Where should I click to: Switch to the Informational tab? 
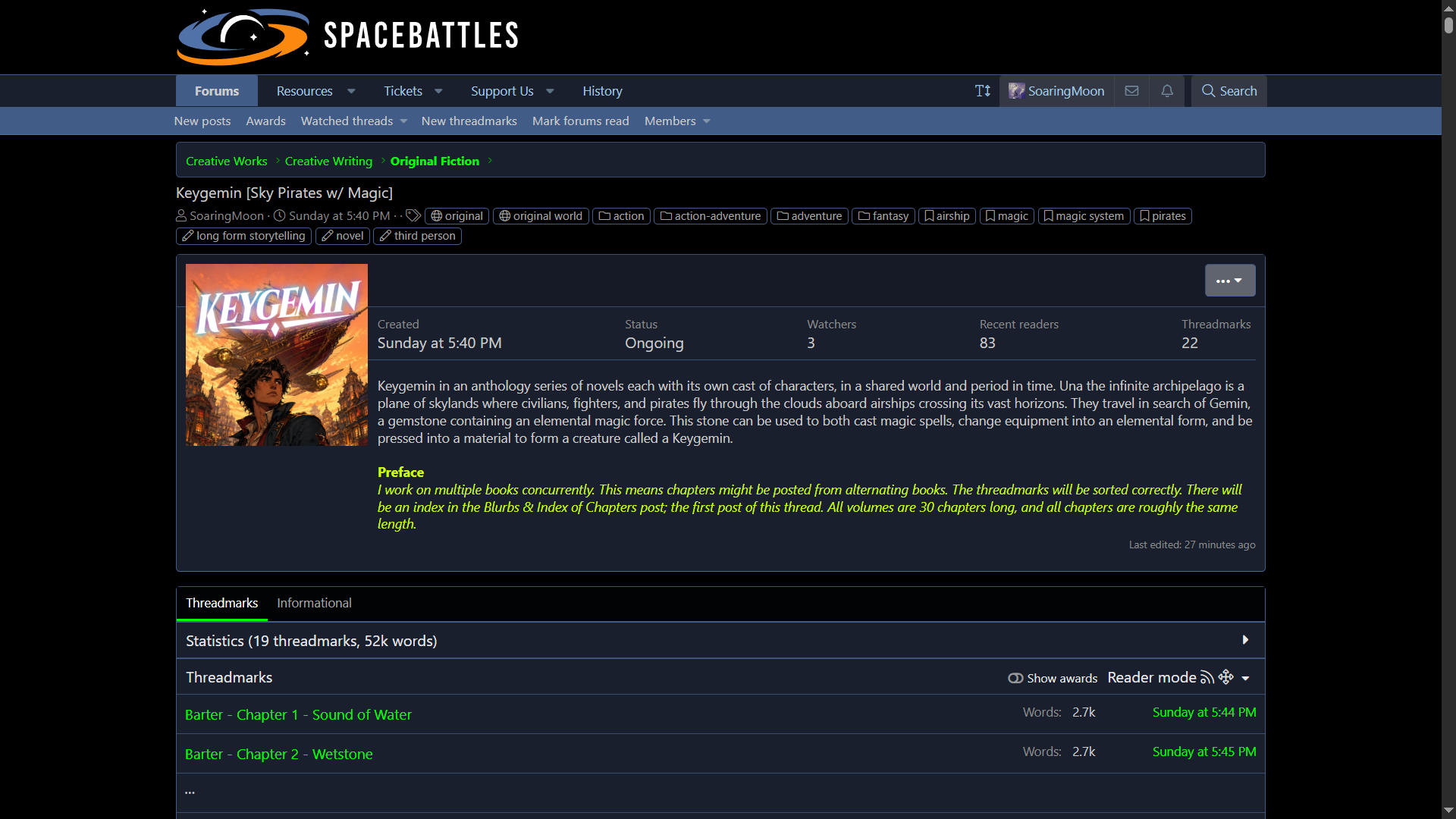click(x=314, y=603)
